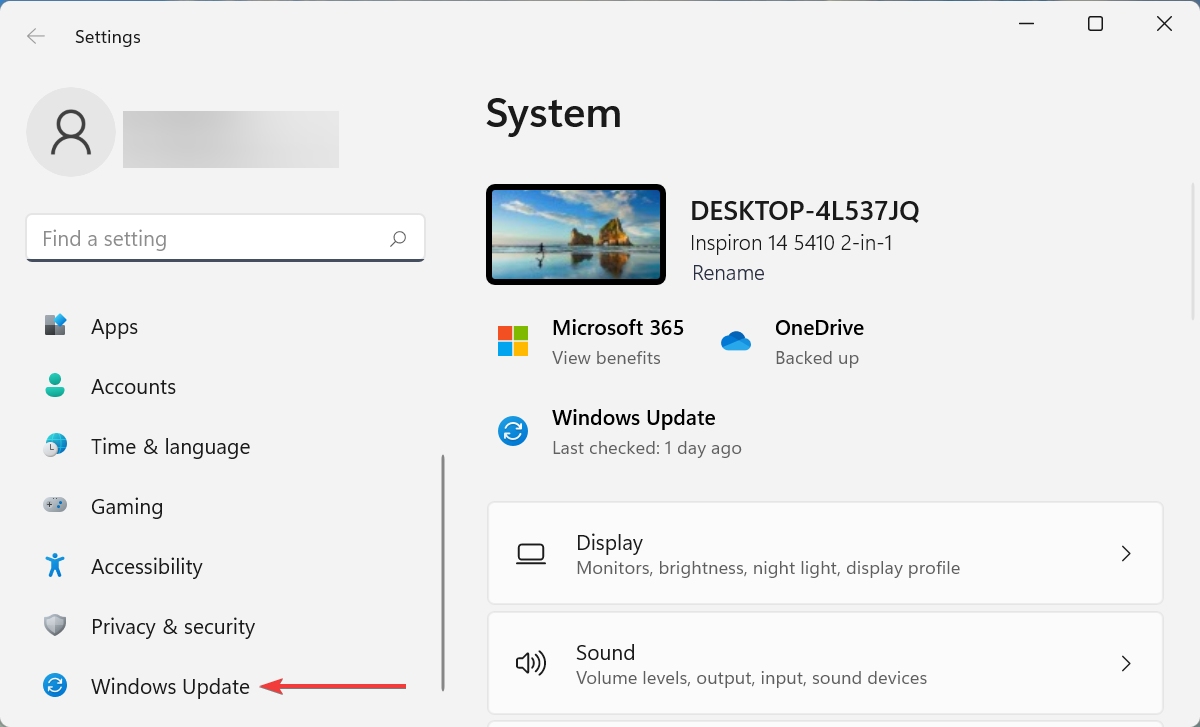Viewport: 1200px width, 727px height.
Task: Select the Accessibility person icon
Action: click(x=55, y=566)
